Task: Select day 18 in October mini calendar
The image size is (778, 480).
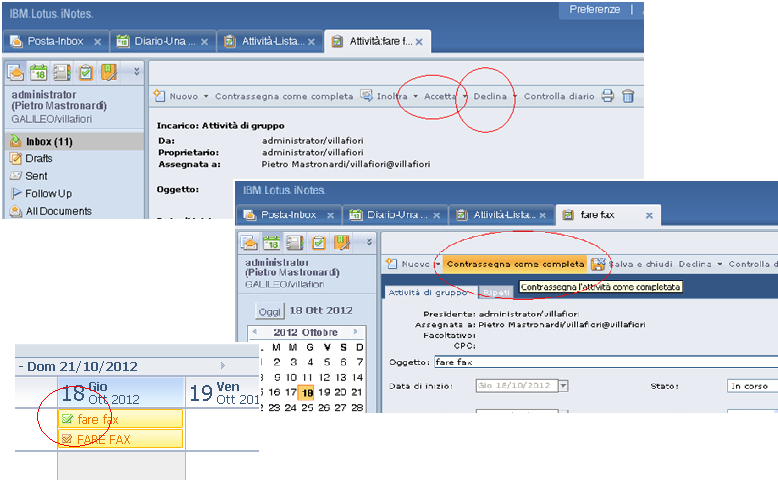Action: click(x=307, y=393)
